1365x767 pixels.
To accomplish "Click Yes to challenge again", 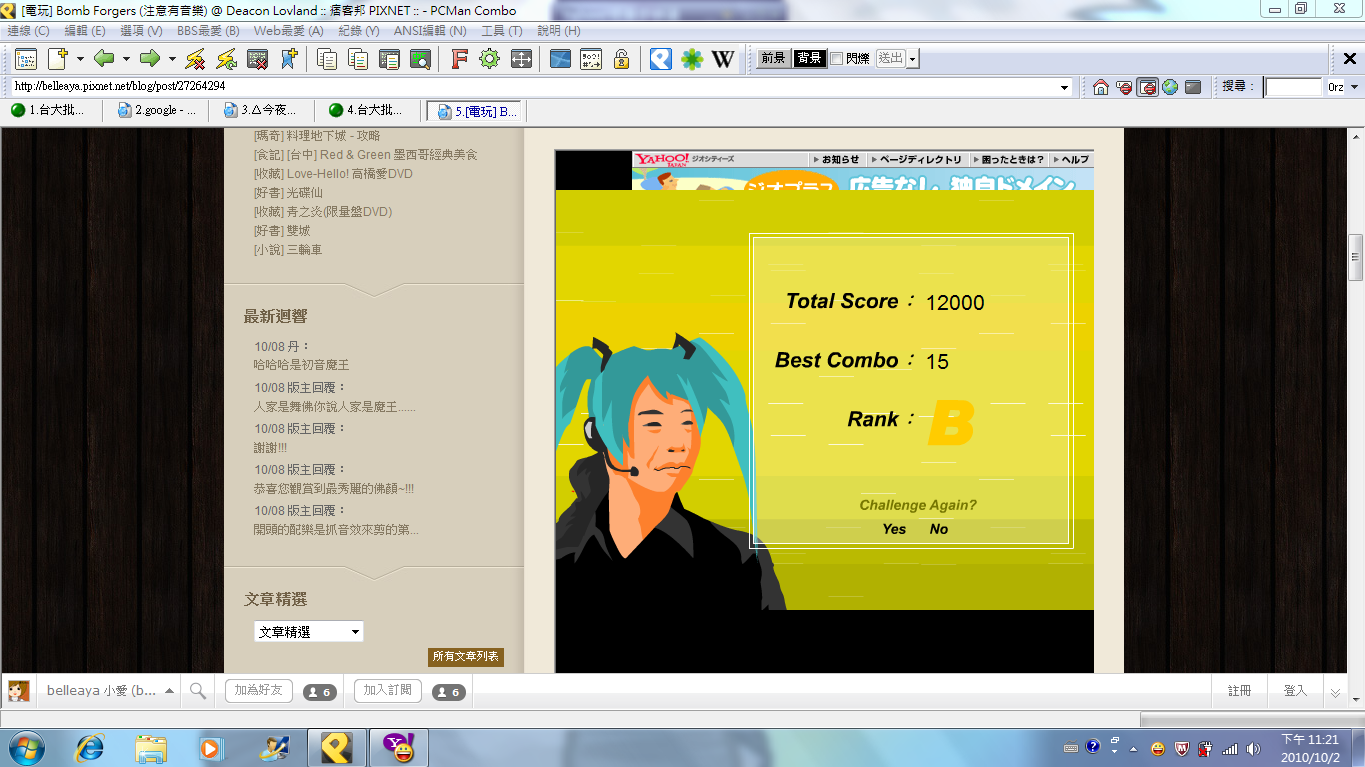I will (894, 529).
